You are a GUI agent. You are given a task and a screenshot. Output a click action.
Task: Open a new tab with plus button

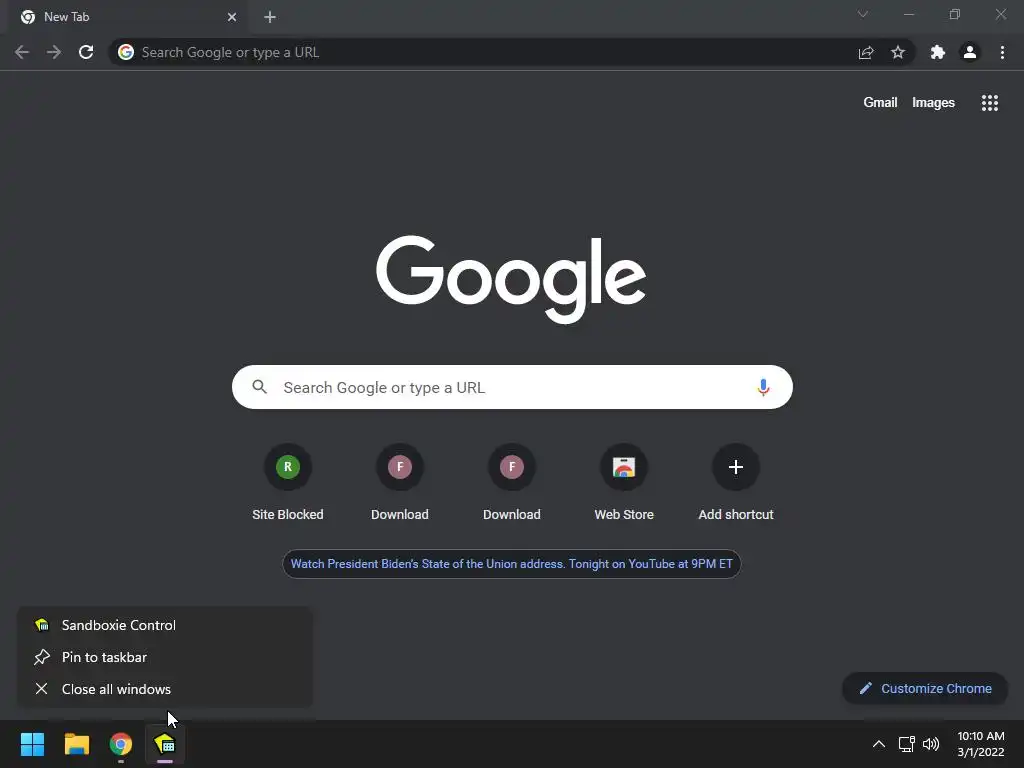click(x=270, y=17)
